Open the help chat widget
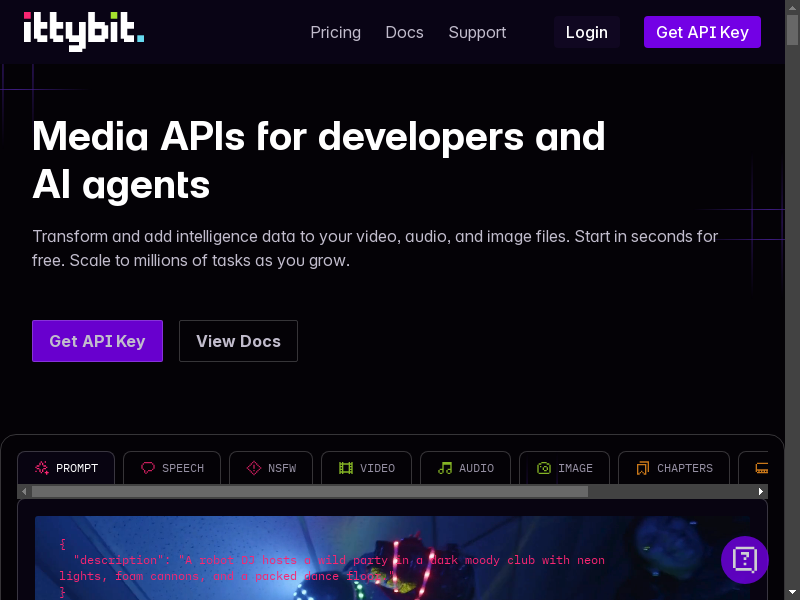Image resolution: width=800 pixels, height=600 pixels. [745, 559]
